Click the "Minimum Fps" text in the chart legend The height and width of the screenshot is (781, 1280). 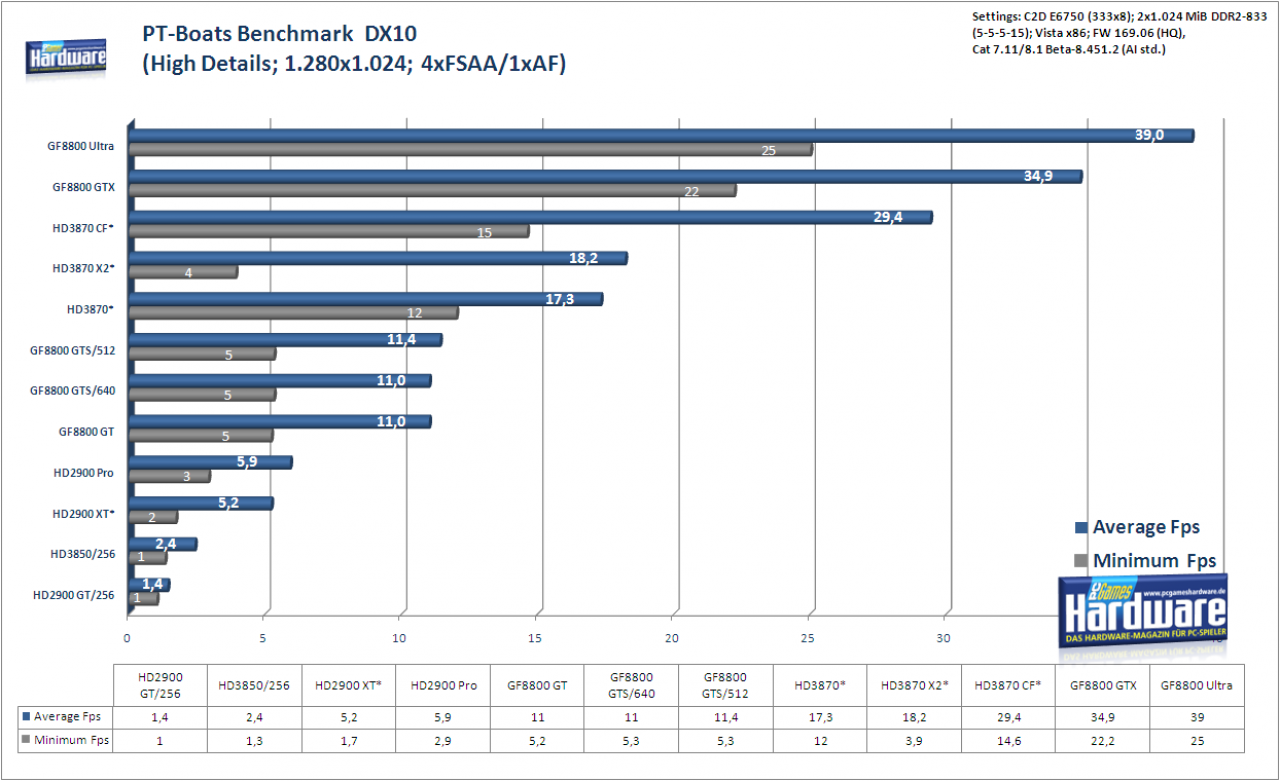tap(1154, 561)
